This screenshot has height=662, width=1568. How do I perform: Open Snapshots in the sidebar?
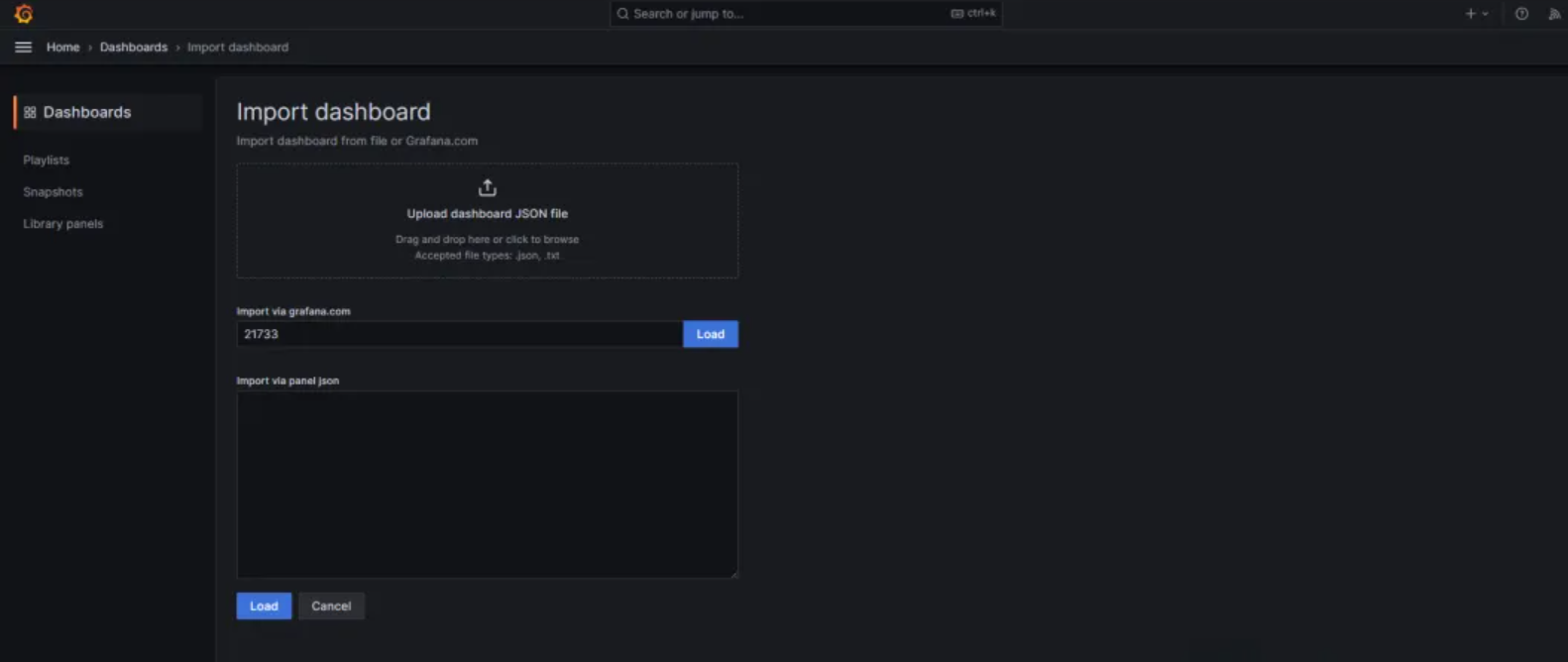pos(53,192)
